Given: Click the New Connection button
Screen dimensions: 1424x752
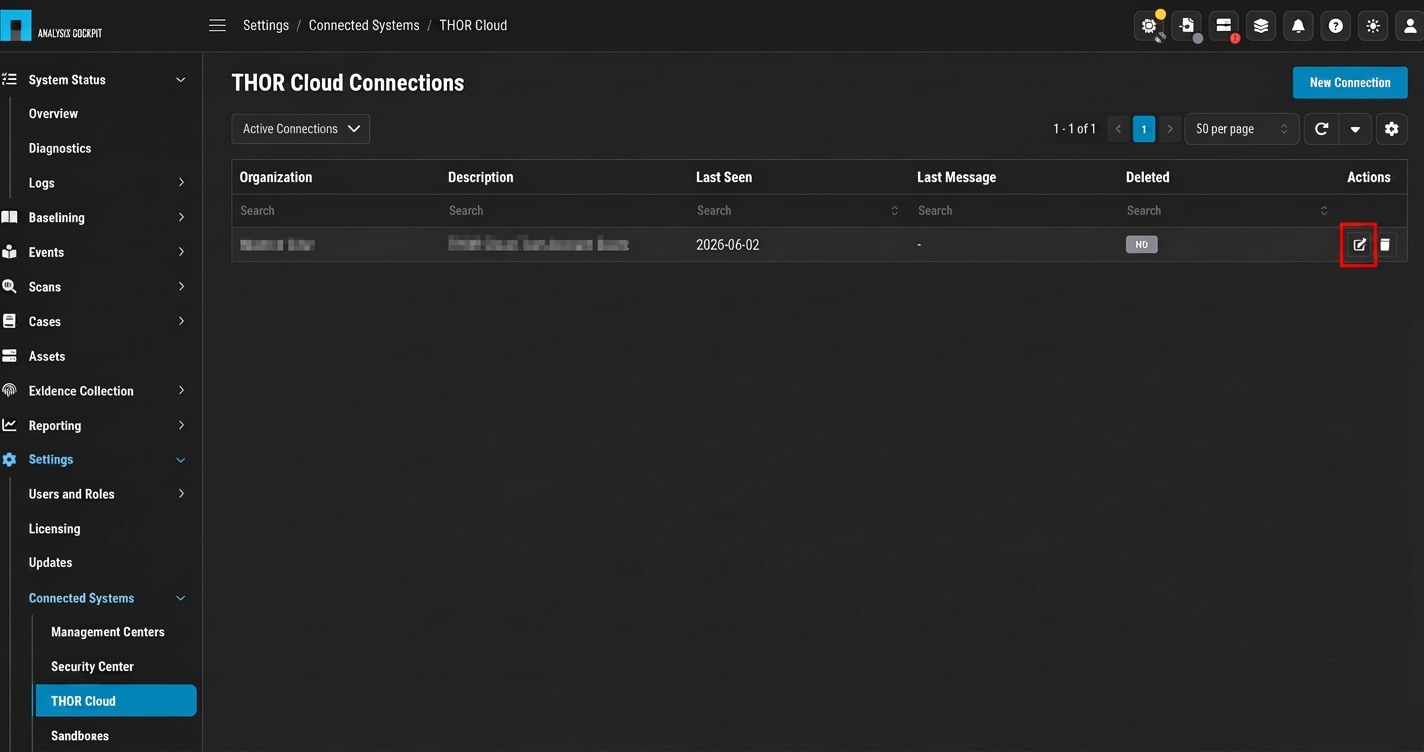Looking at the screenshot, I should tap(1350, 83).
